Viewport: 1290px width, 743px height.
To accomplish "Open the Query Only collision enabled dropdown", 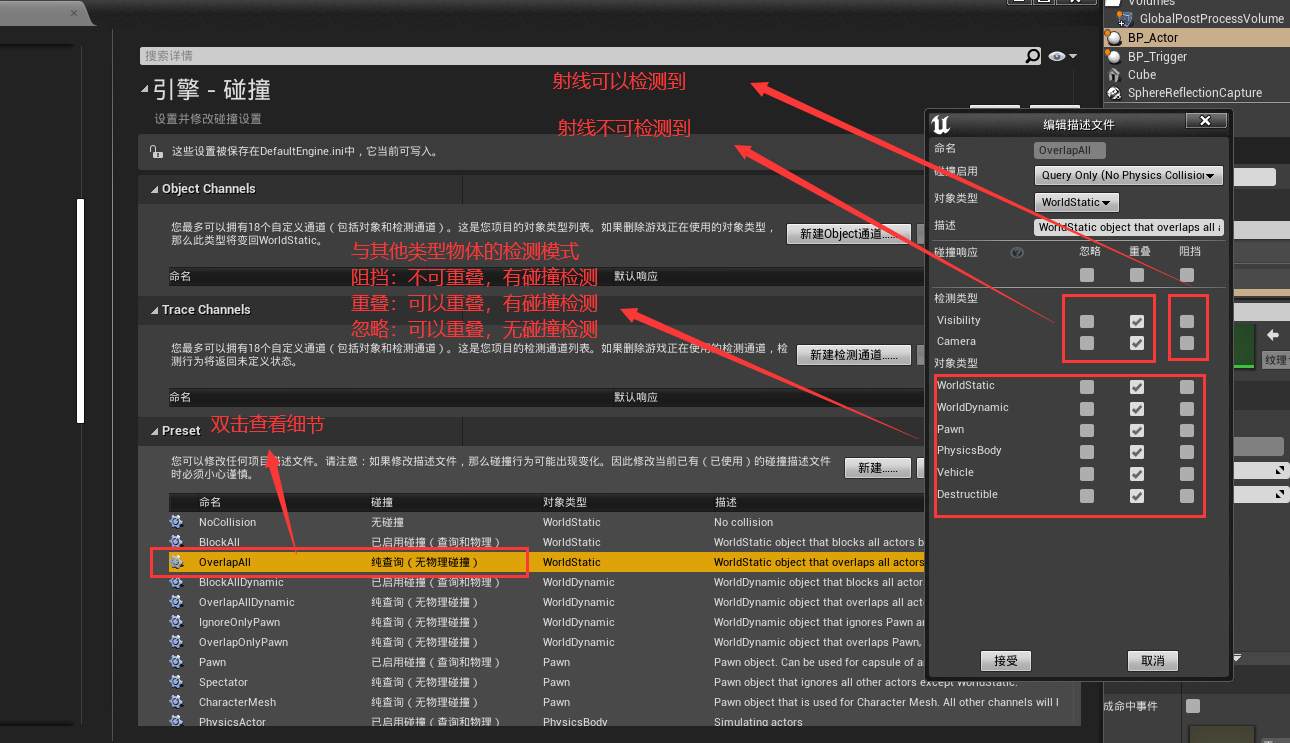I will 1128,176.
